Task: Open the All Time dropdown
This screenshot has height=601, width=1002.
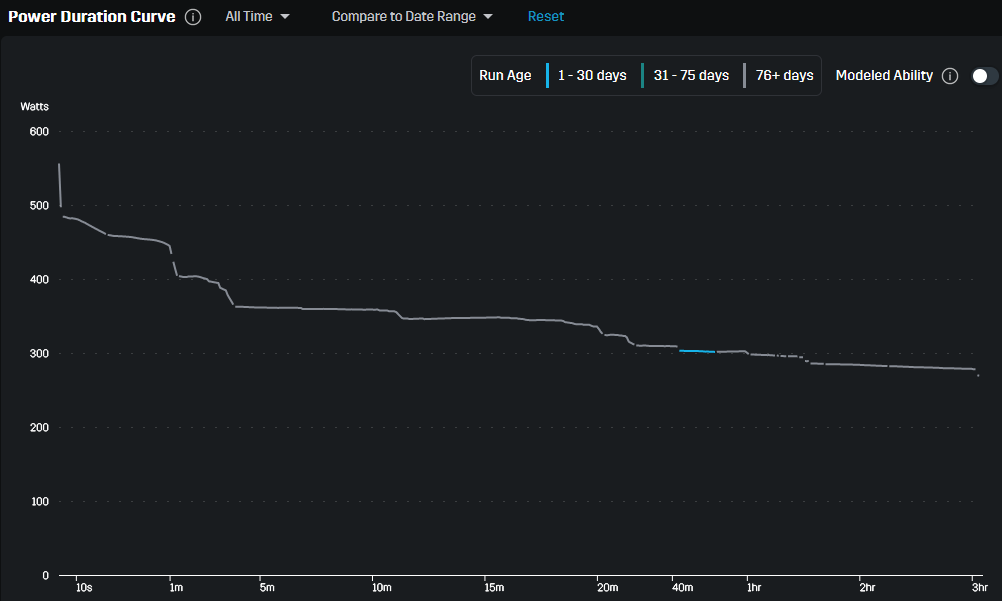Action: pyautogui.click(x=257, y=17)
